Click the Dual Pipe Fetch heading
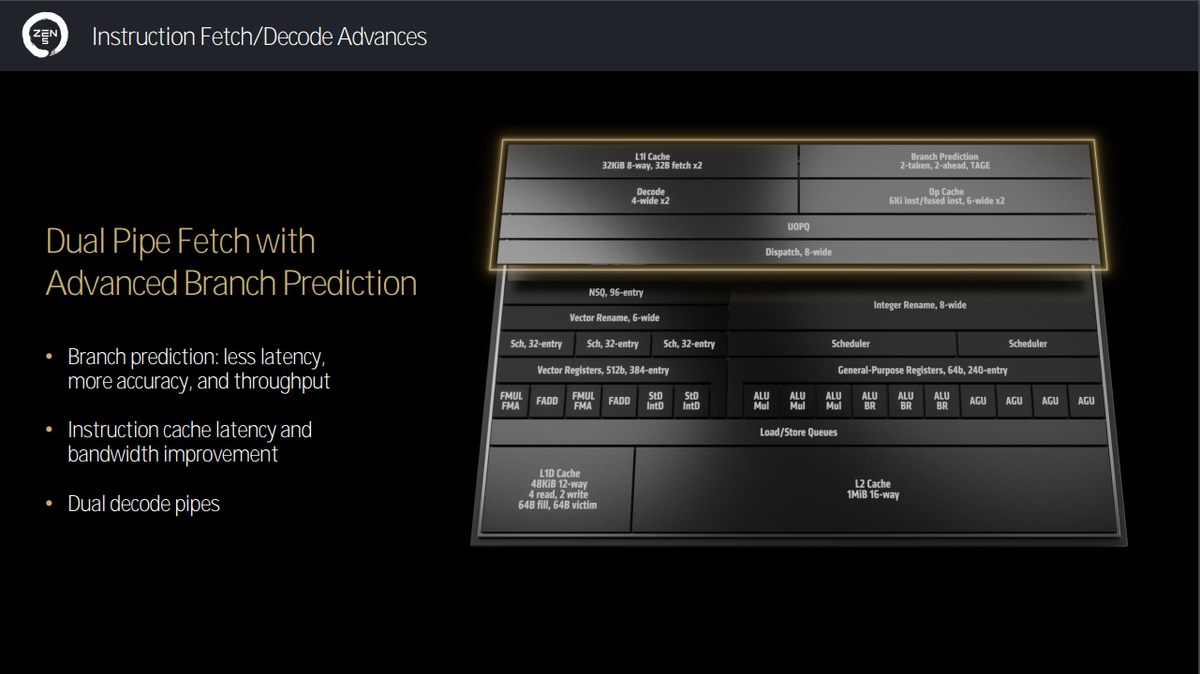Image resolution: width=1200 pixels, height=674 pixels. click(180, 241)
